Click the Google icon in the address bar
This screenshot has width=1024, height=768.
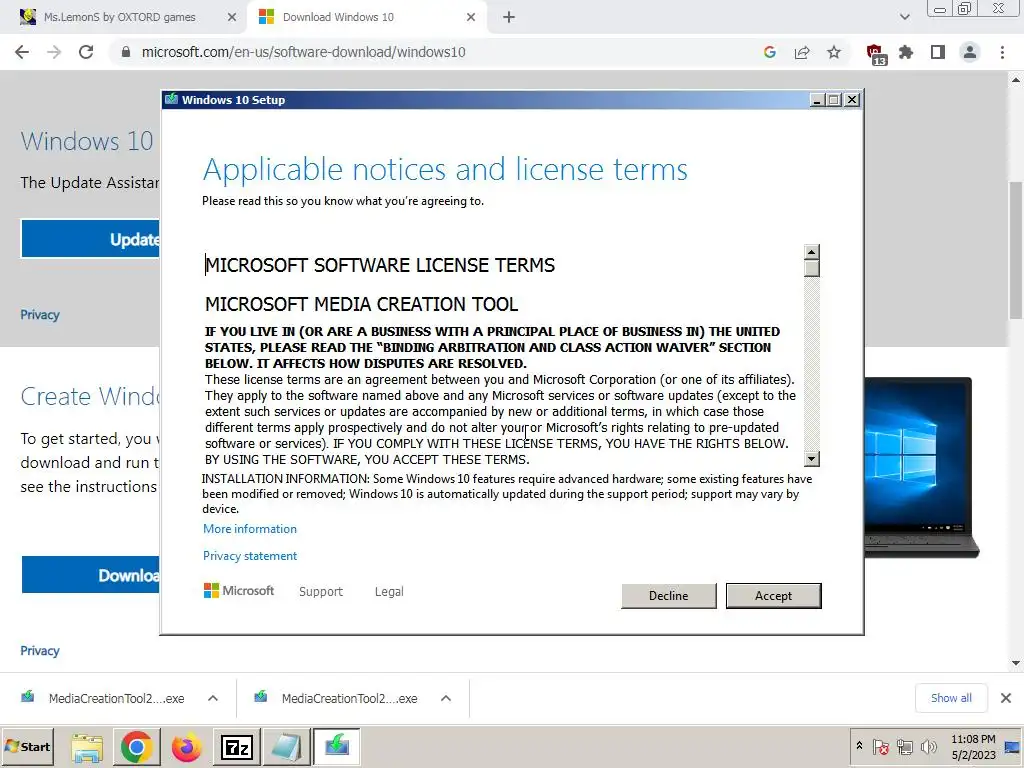(x=770, y=52)
